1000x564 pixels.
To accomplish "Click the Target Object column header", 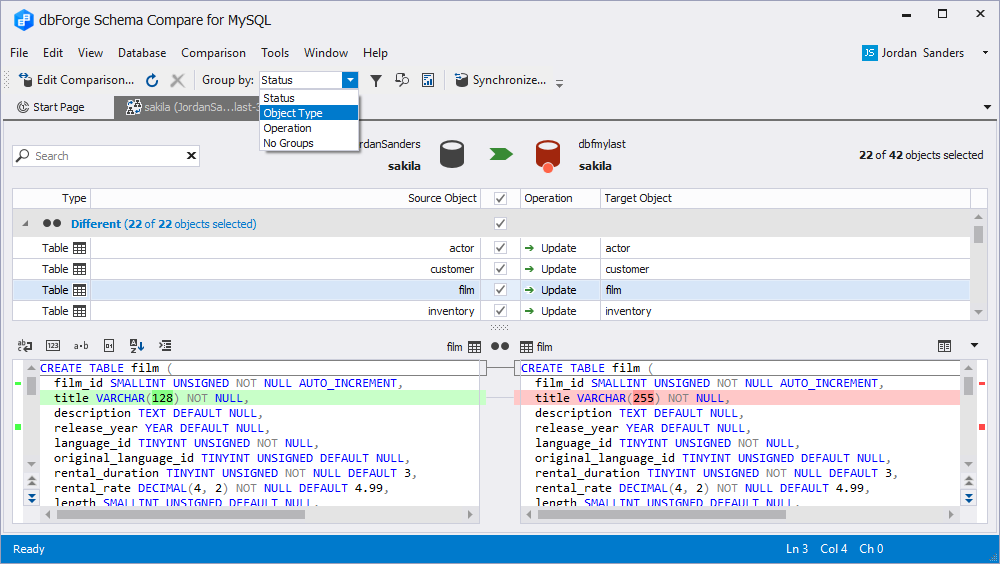I will pos(785,198).
